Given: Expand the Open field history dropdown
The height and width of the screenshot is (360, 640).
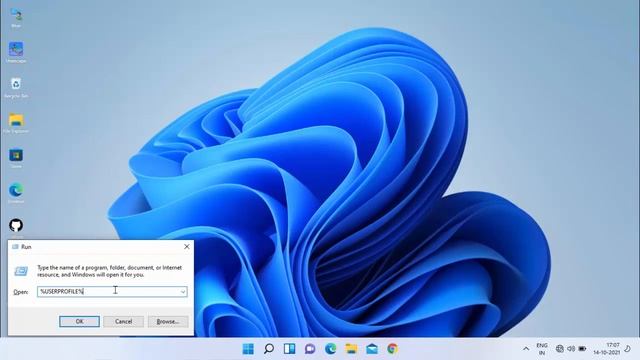Looking at the screenshot, I should (x=183, y=291).
